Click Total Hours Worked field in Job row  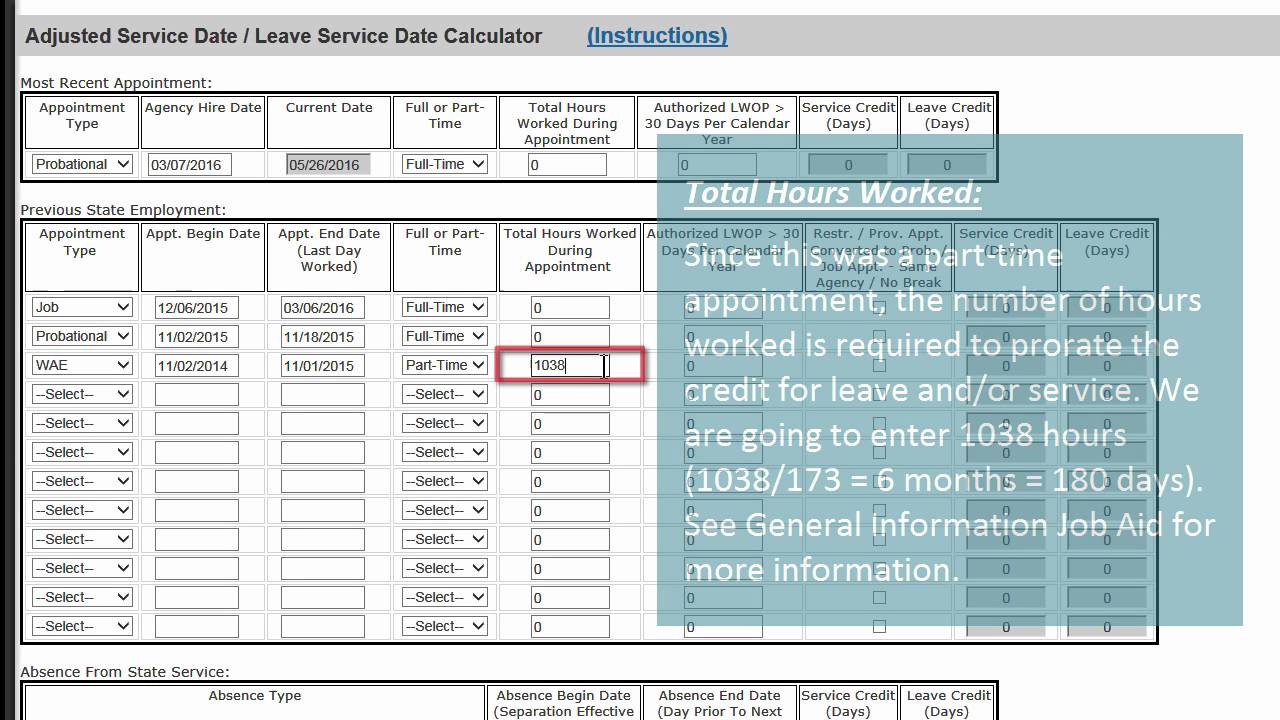pyautogui.click(x=570, y=308)
